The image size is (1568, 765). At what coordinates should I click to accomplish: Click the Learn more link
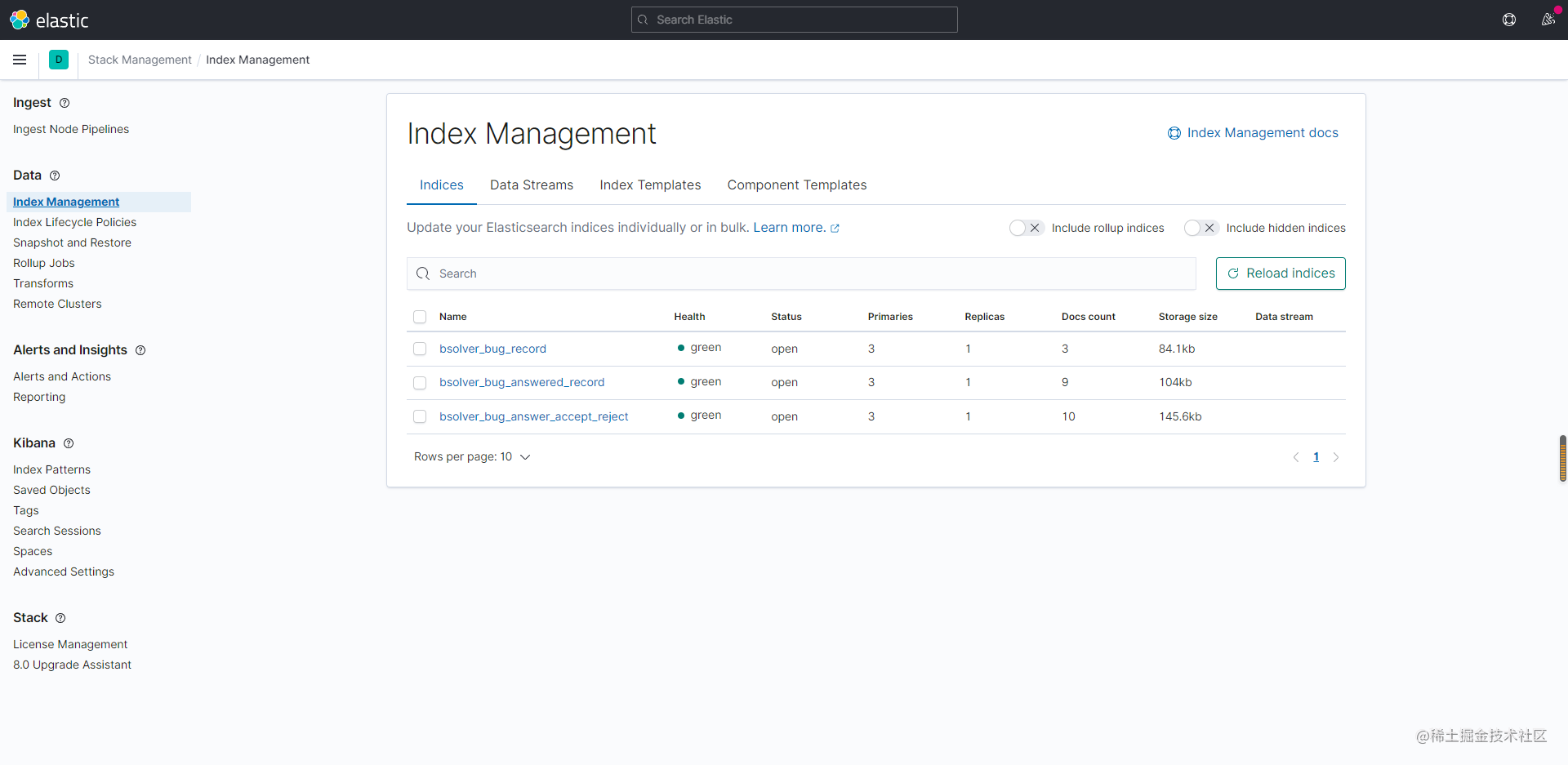[x=789, y=228]
